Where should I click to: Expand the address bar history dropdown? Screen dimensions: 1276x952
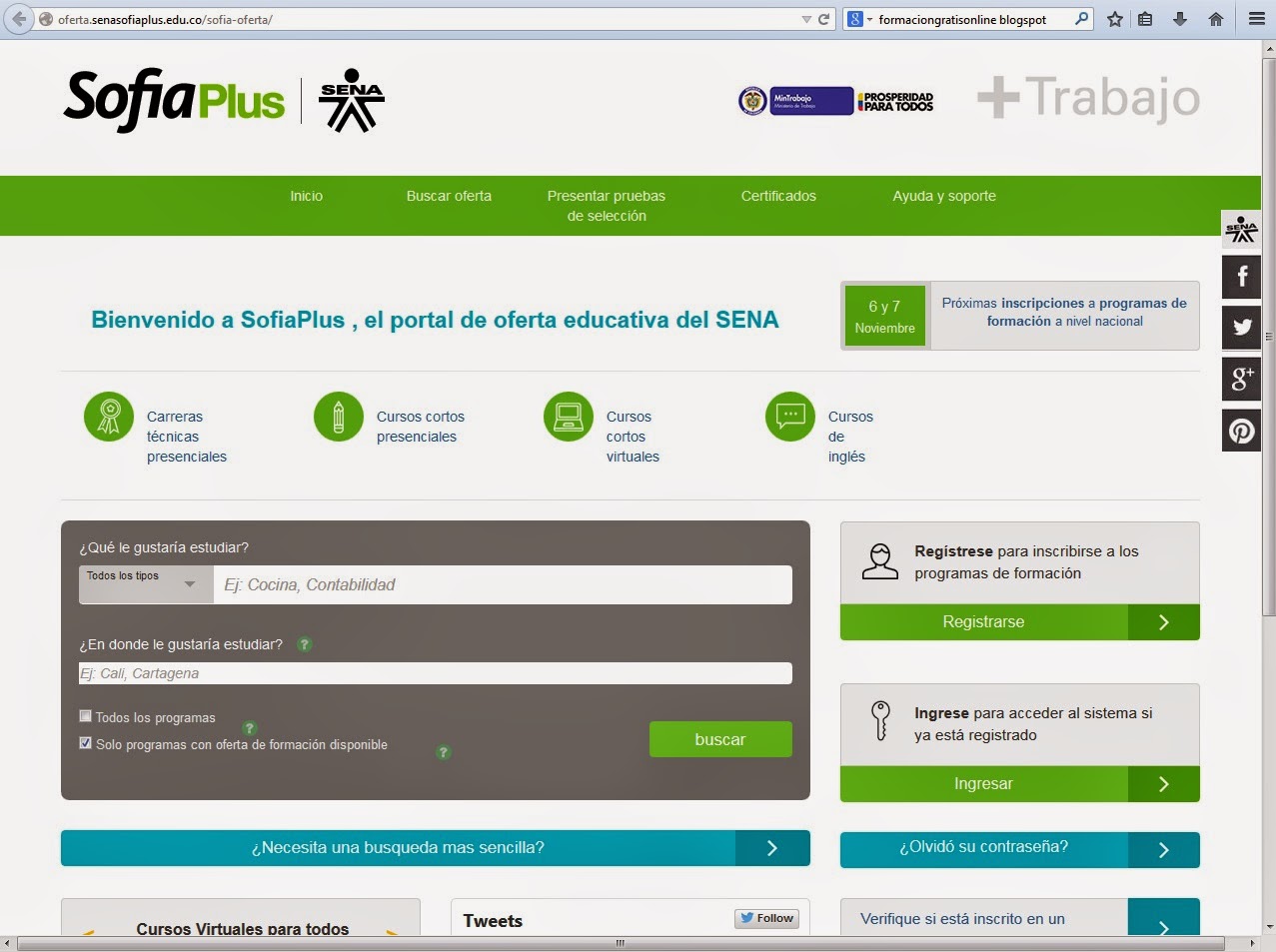(x=805, y=18)
